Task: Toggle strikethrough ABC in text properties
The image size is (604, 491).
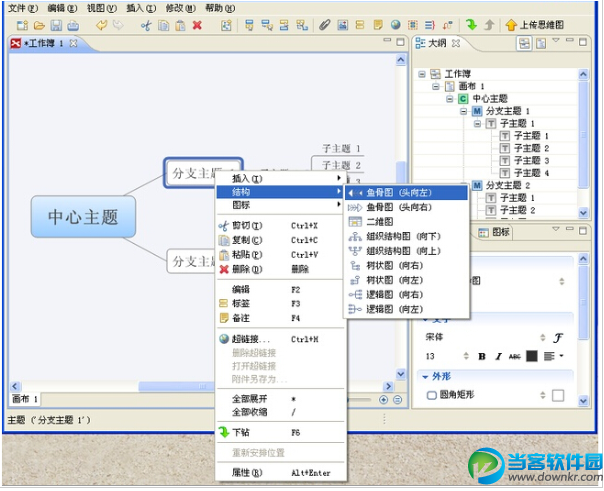Action: tap(515, 357)
